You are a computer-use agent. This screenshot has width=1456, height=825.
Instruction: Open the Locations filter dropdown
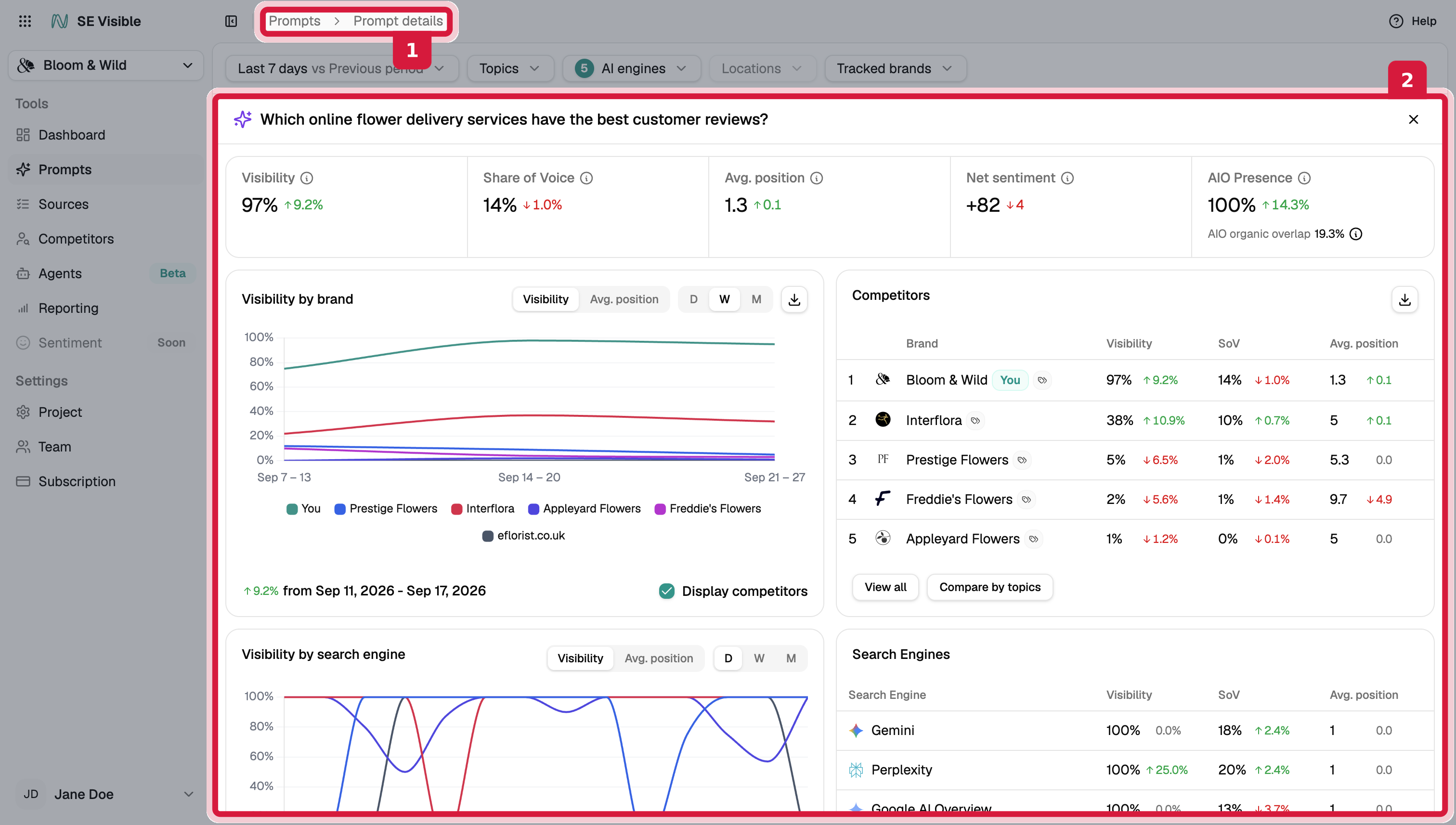[762, 68]
